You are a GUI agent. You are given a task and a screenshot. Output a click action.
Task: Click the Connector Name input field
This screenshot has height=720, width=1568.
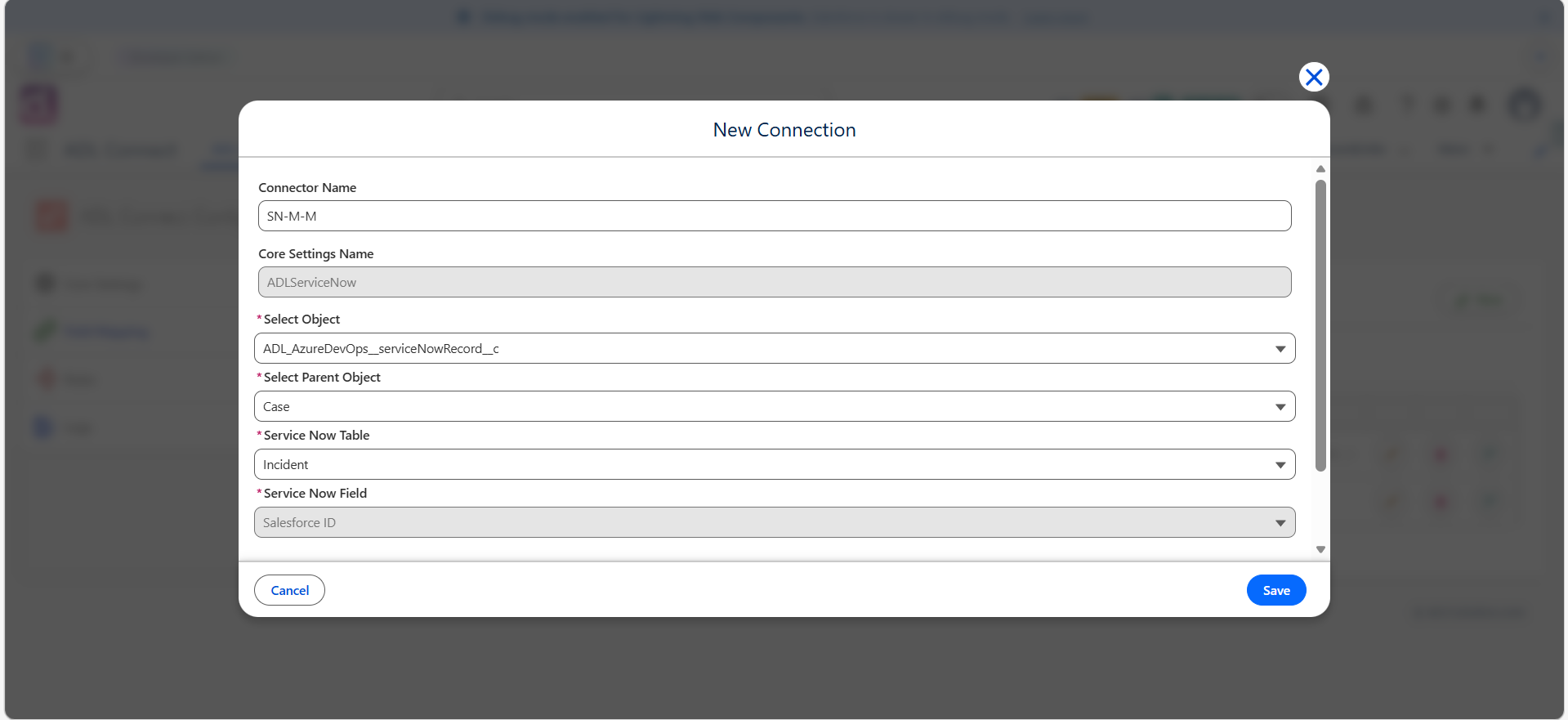775,216
